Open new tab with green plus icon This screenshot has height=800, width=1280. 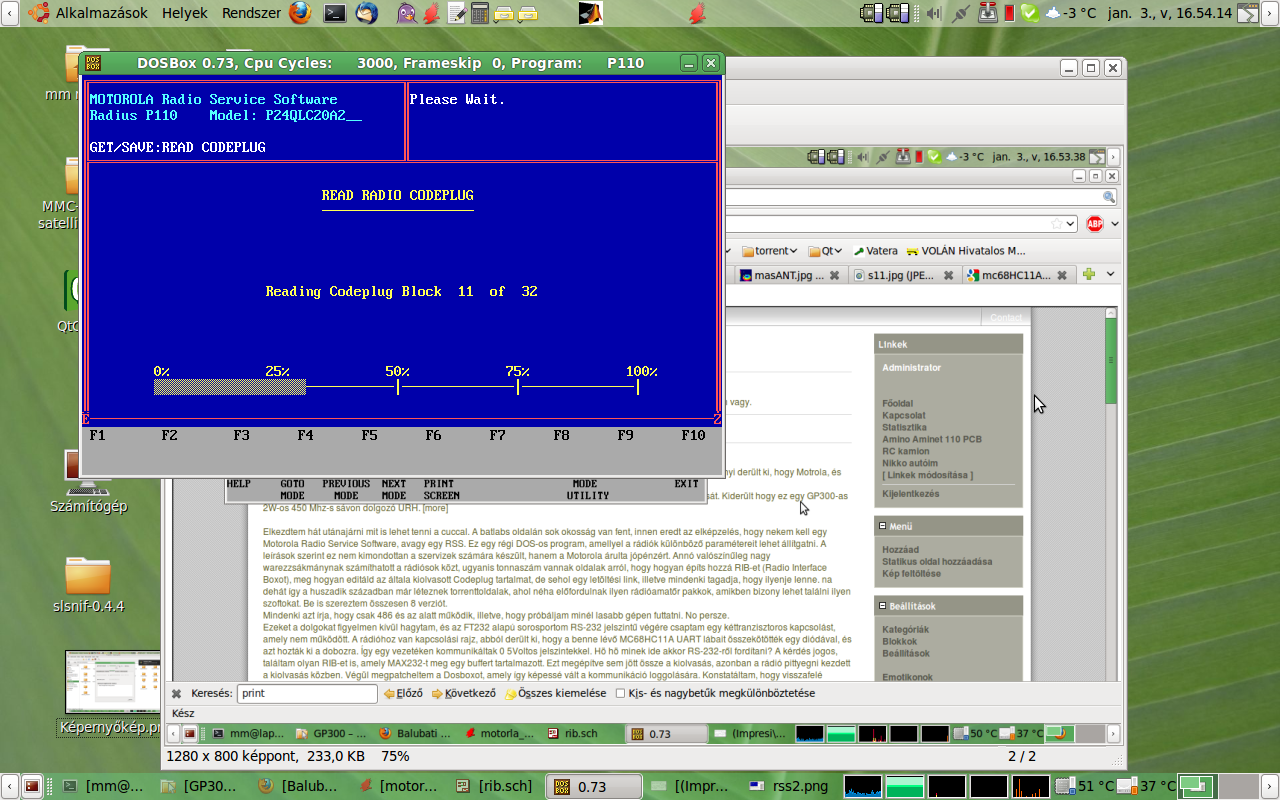coord(1089,274)
